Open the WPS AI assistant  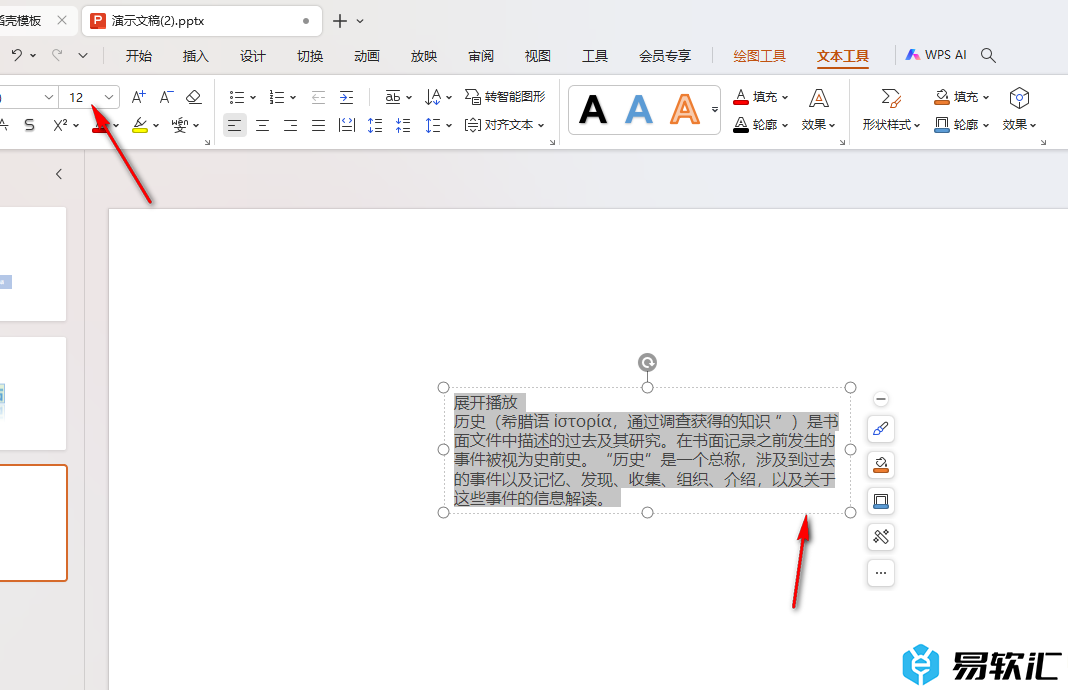pyautogui.click(x=936, y=55)
